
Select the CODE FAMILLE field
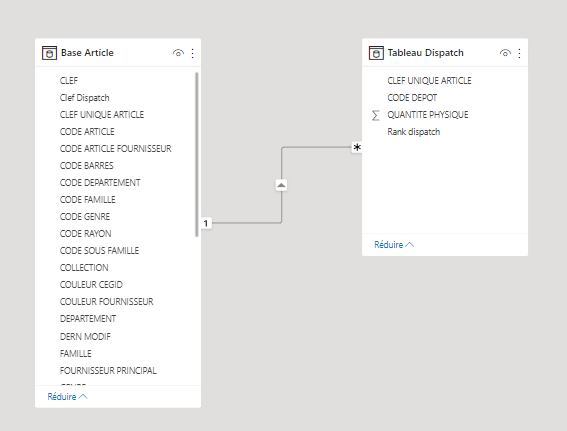[x=88, y=200]
